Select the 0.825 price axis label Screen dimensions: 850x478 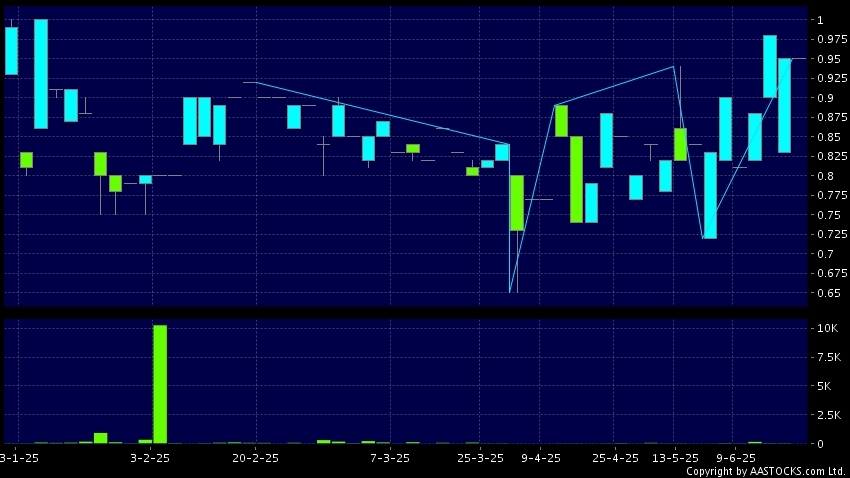[833, 157]
